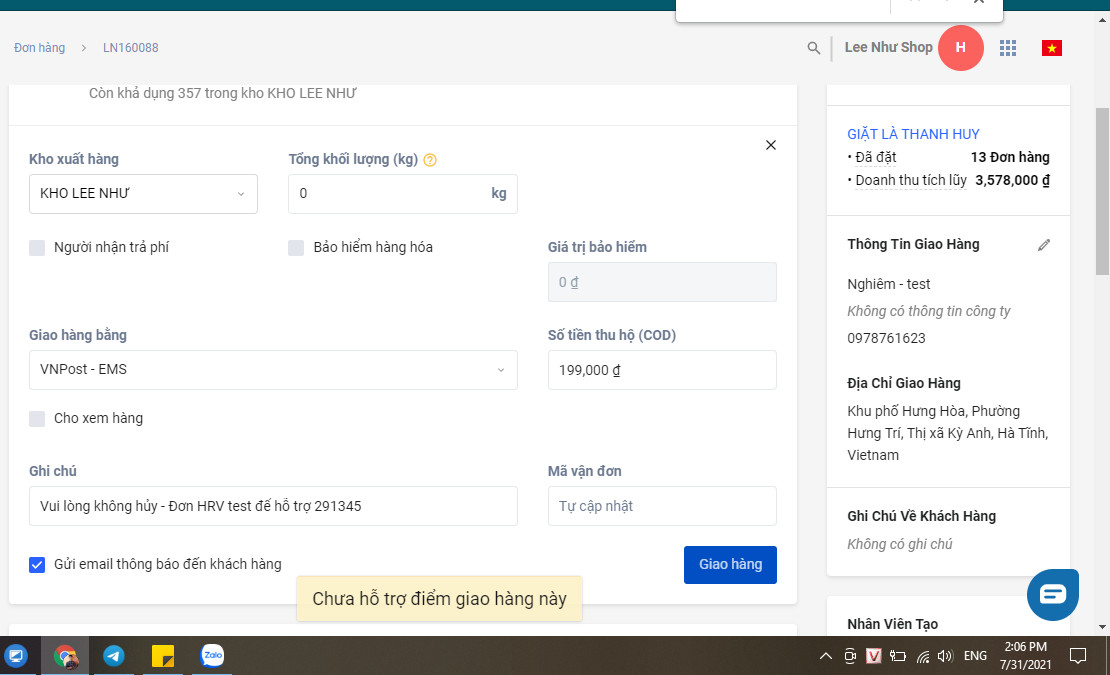1110x675 pixels.
Task: Click the Nghiêm - test recipient name
Action: [x=888, y=284]
